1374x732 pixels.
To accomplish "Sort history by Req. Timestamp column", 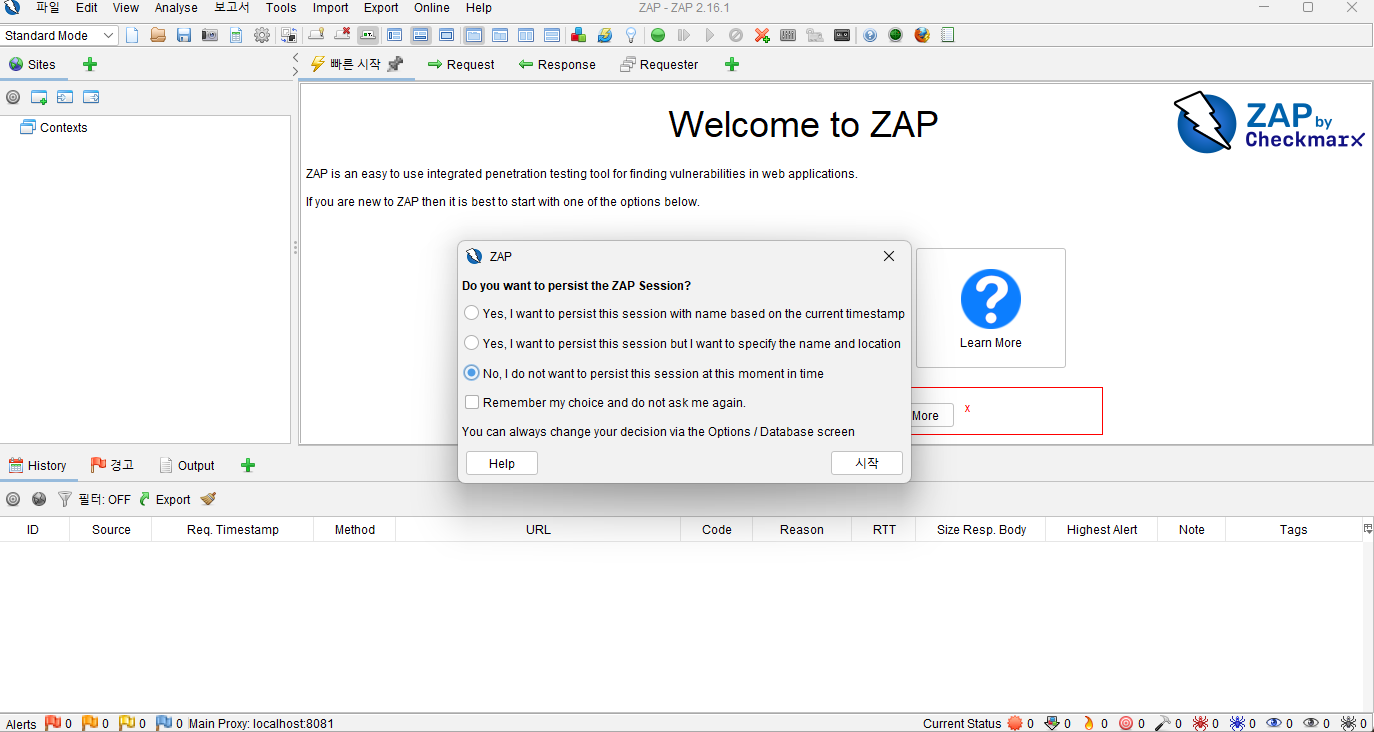I will click(x=233, y=529).
